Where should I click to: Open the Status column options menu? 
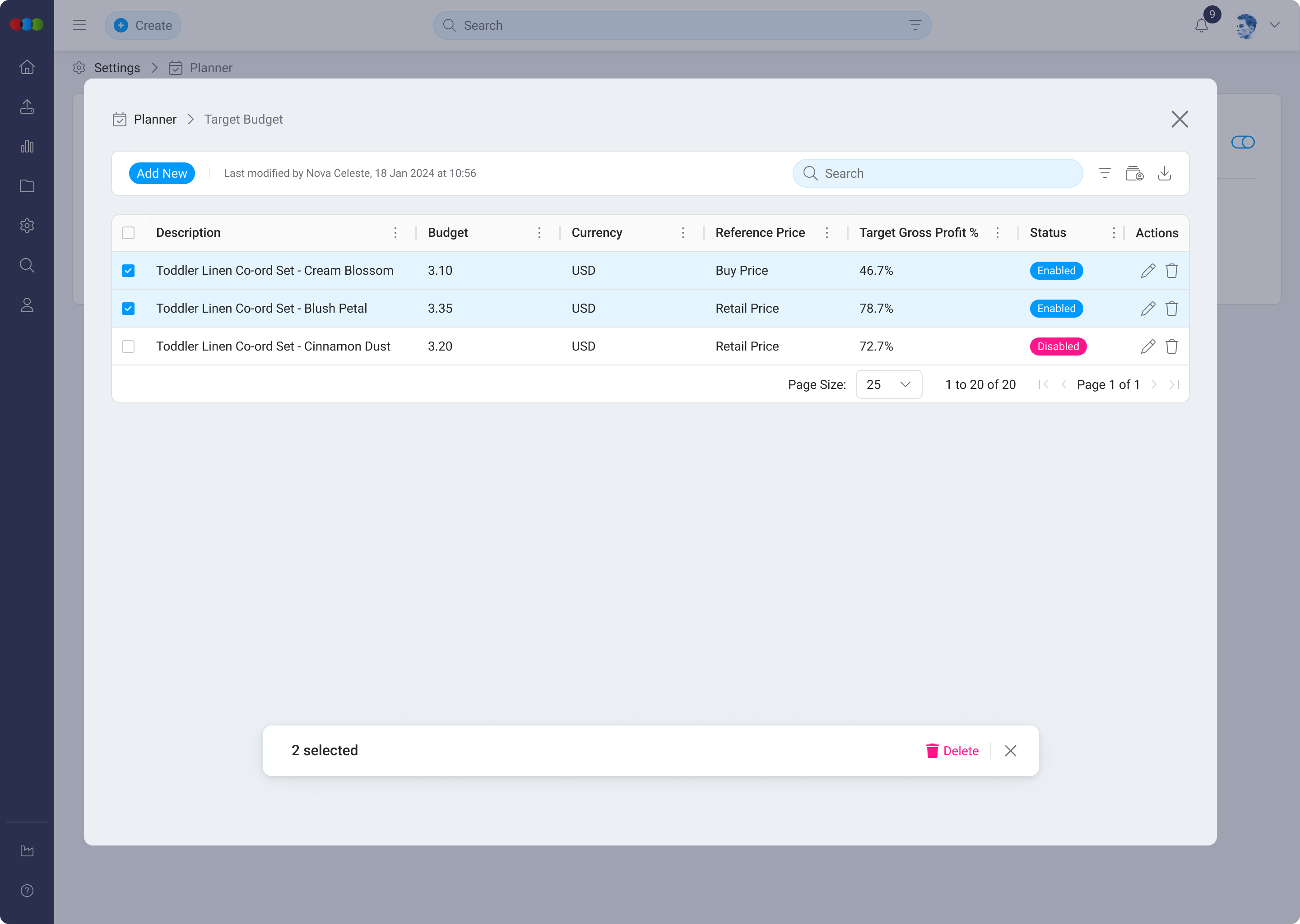click(1114, 233)
